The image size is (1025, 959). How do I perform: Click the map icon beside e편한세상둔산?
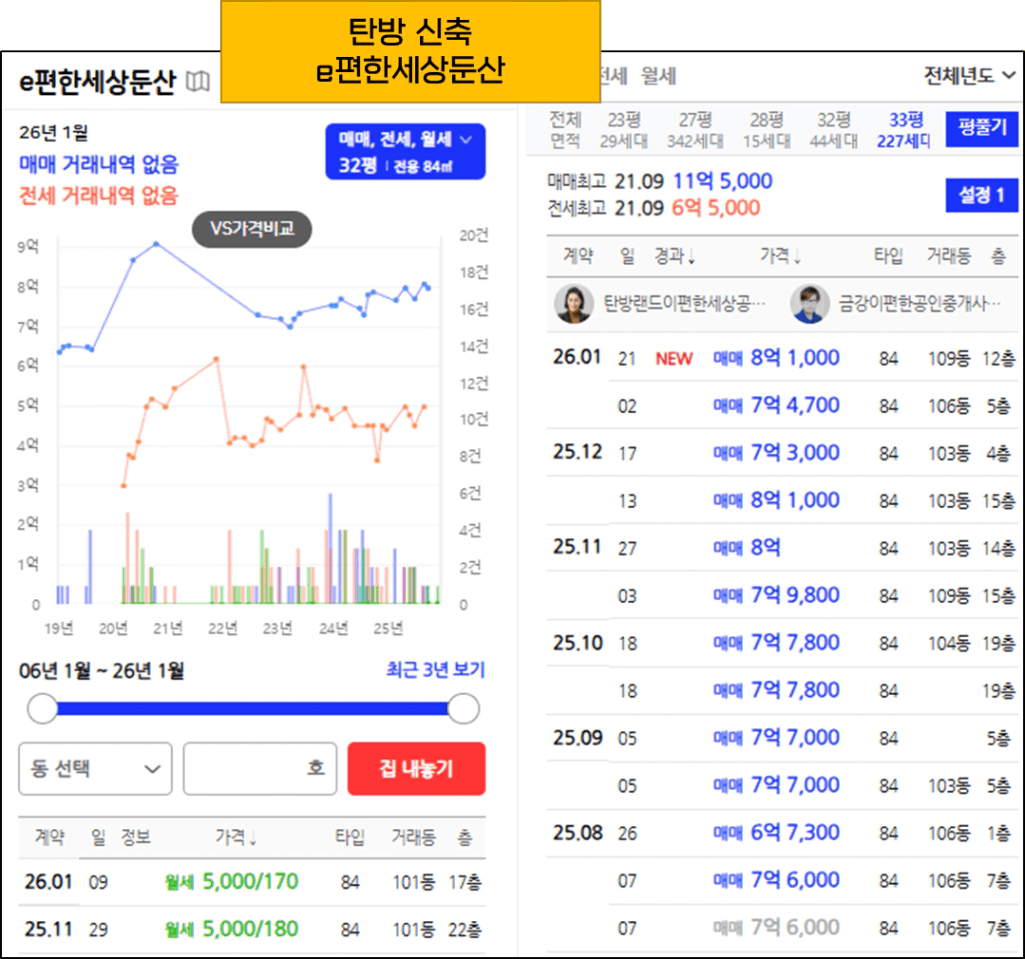(198, 82)
